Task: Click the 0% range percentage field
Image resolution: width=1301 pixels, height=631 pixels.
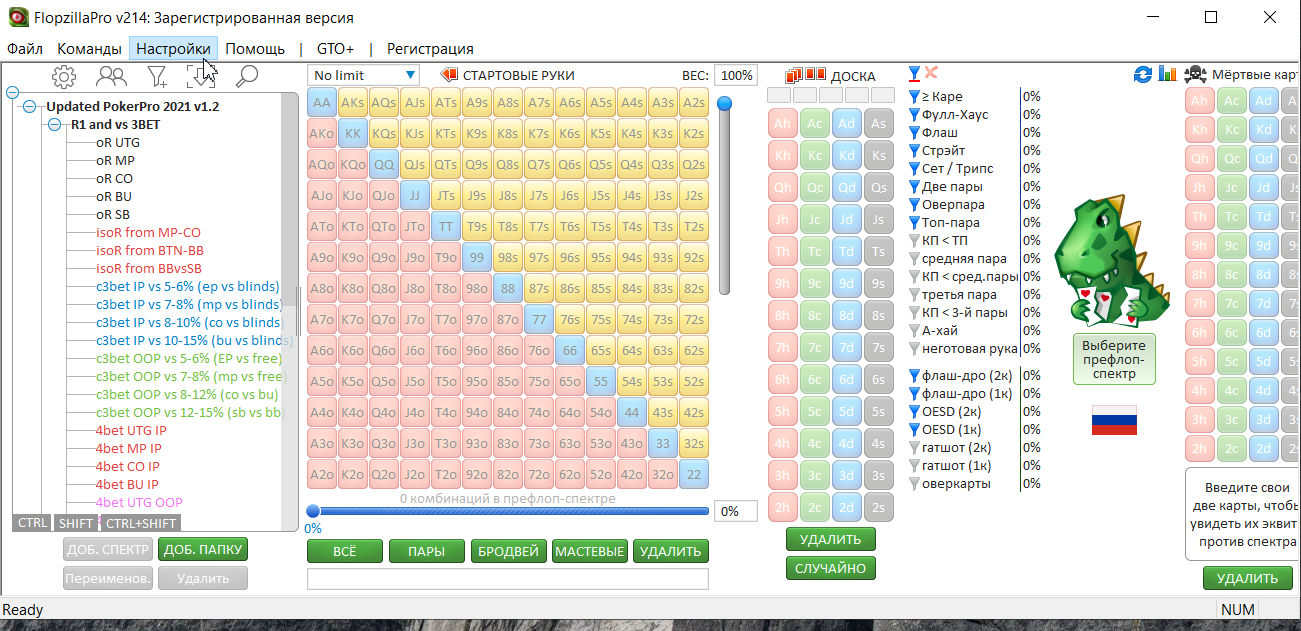Action: coord(736,511)
